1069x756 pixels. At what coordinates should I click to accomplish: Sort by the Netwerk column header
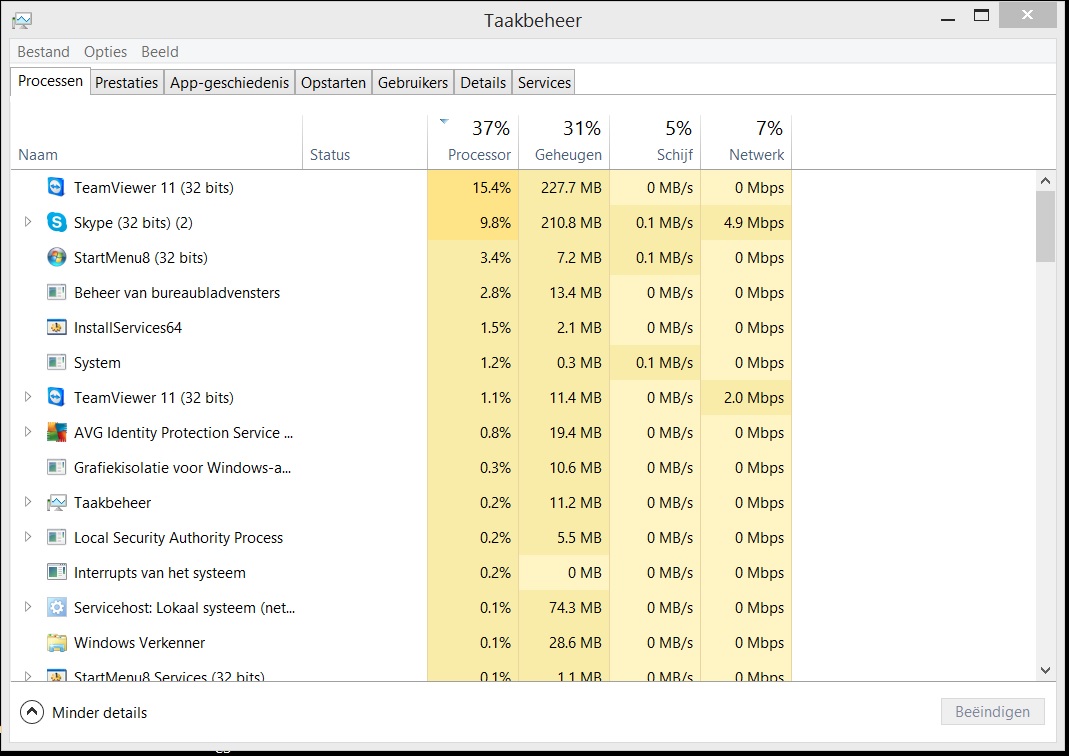(746, 142)
